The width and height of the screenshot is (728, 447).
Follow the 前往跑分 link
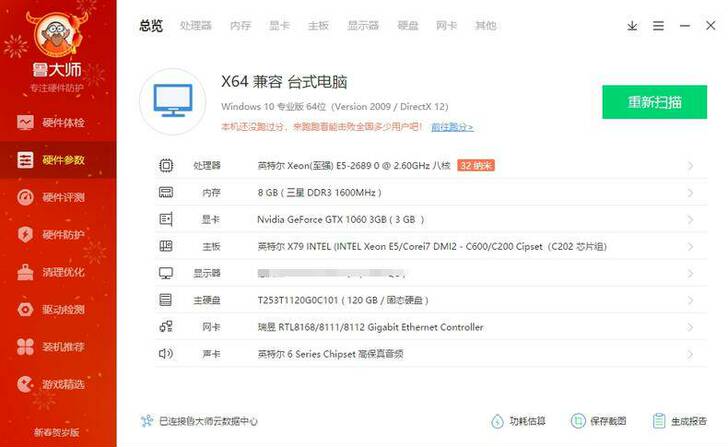452,127
